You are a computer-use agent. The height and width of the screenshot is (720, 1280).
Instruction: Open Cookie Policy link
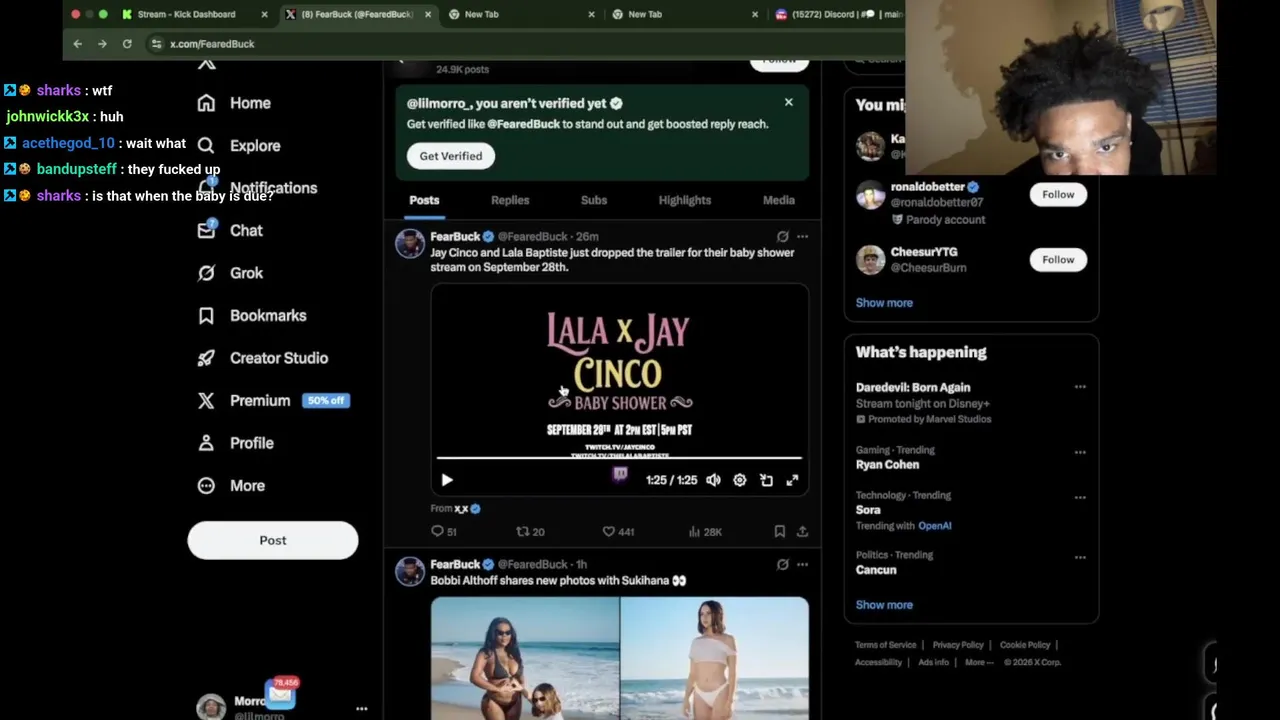pos(1025,645)
